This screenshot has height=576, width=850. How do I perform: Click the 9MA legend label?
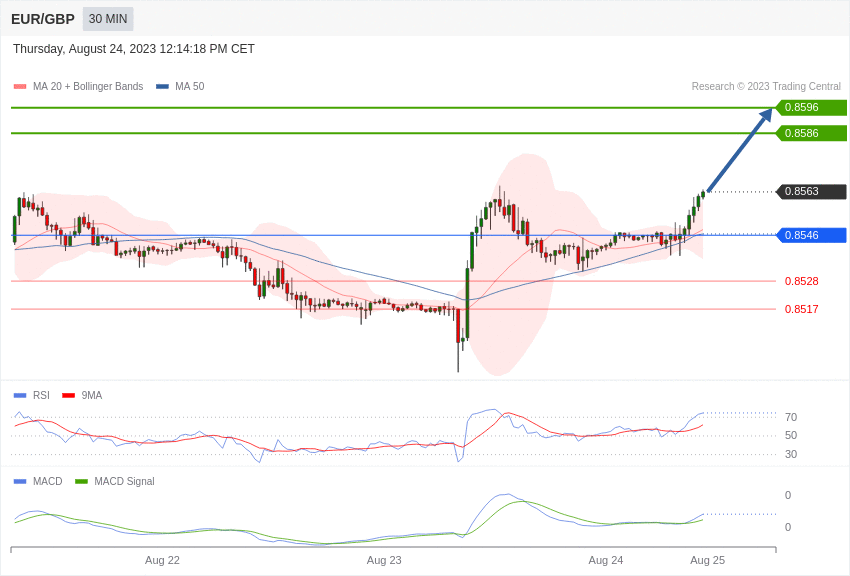pos(92,396)
